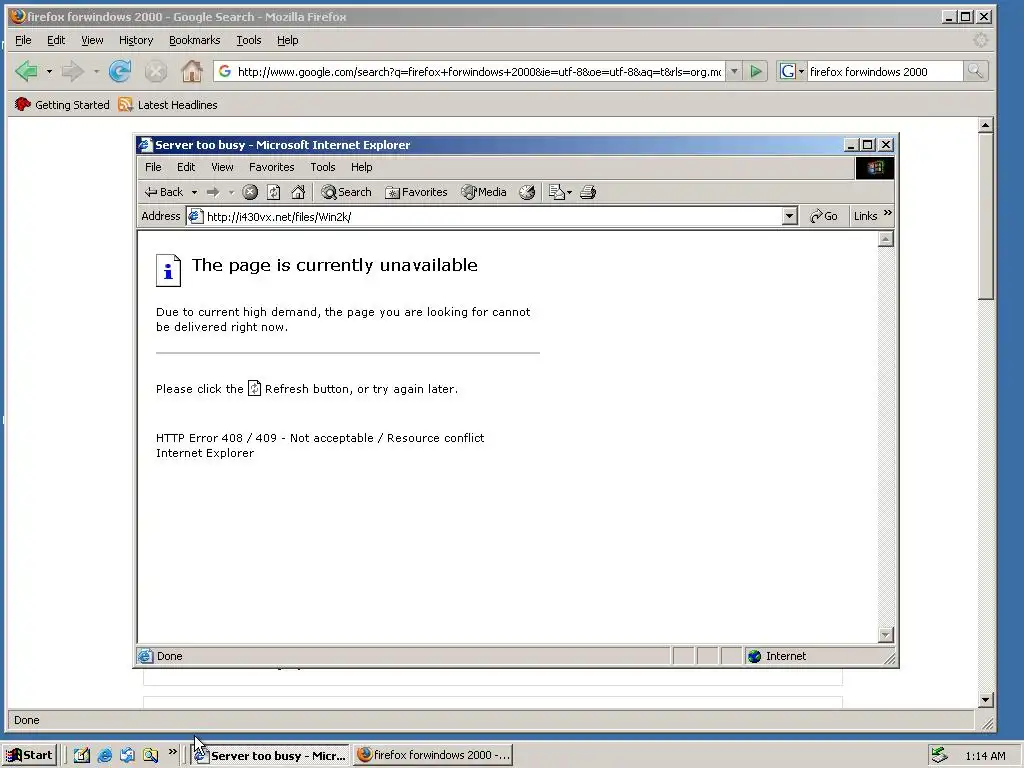Click Firefox page scrollbar up arrow
Screen dimensions: 1024x768
pyautogui.click(x=986, y=125)
